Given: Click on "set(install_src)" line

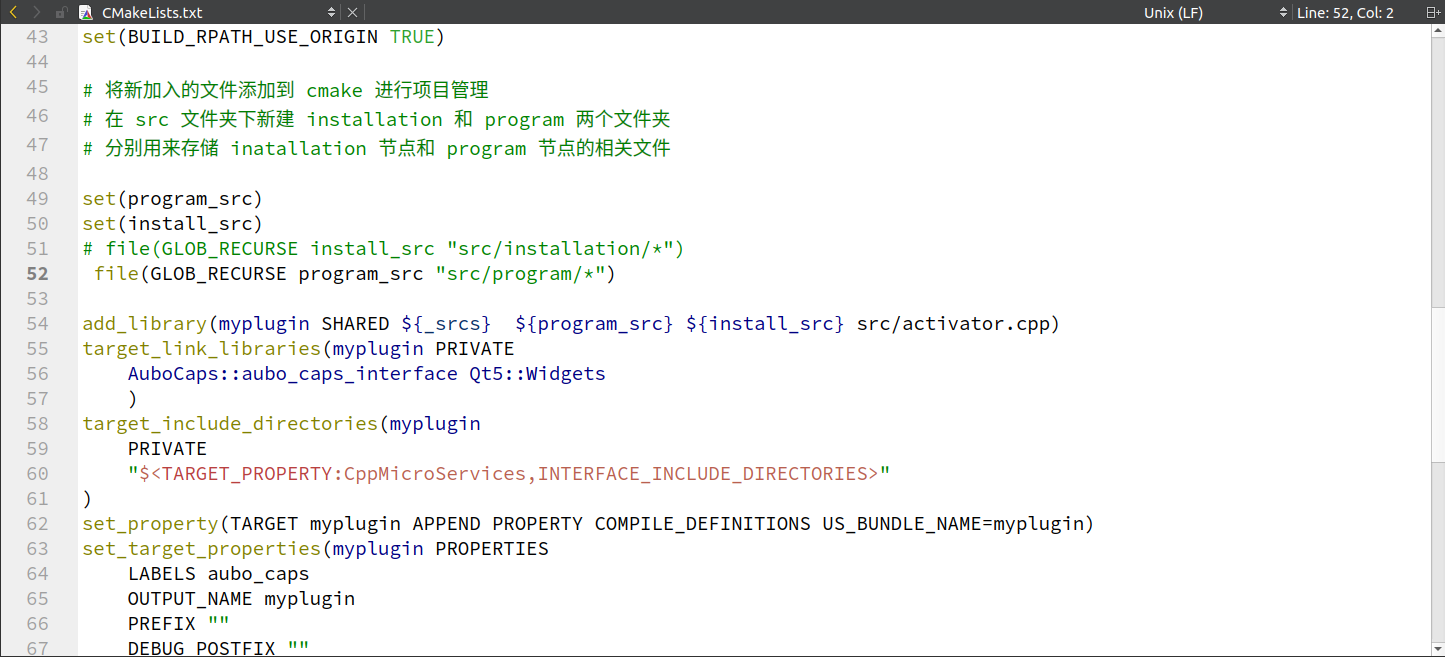Looking at the screenshot, I should point(172,223).
